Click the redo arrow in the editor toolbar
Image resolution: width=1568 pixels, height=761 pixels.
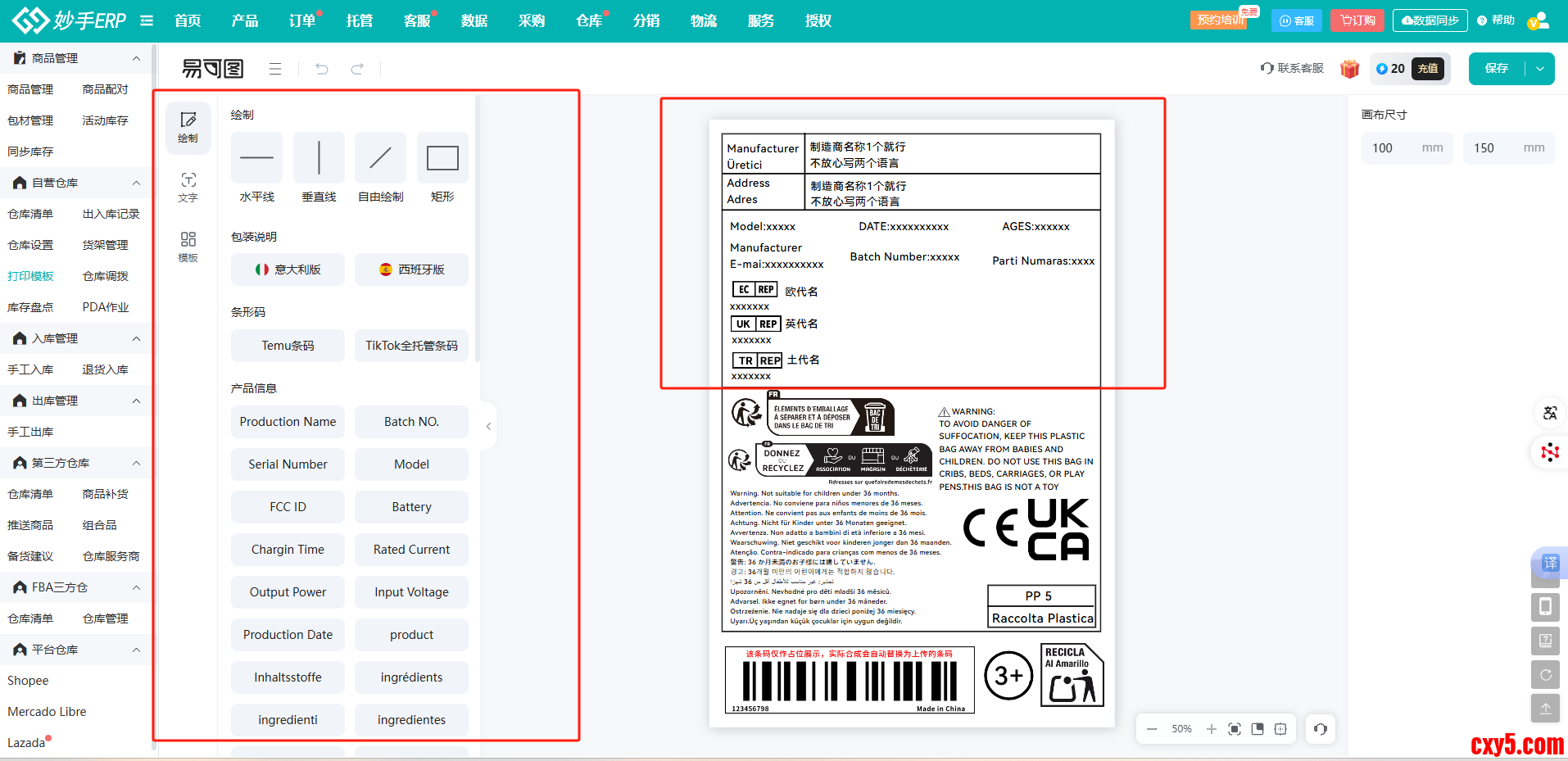357,69
